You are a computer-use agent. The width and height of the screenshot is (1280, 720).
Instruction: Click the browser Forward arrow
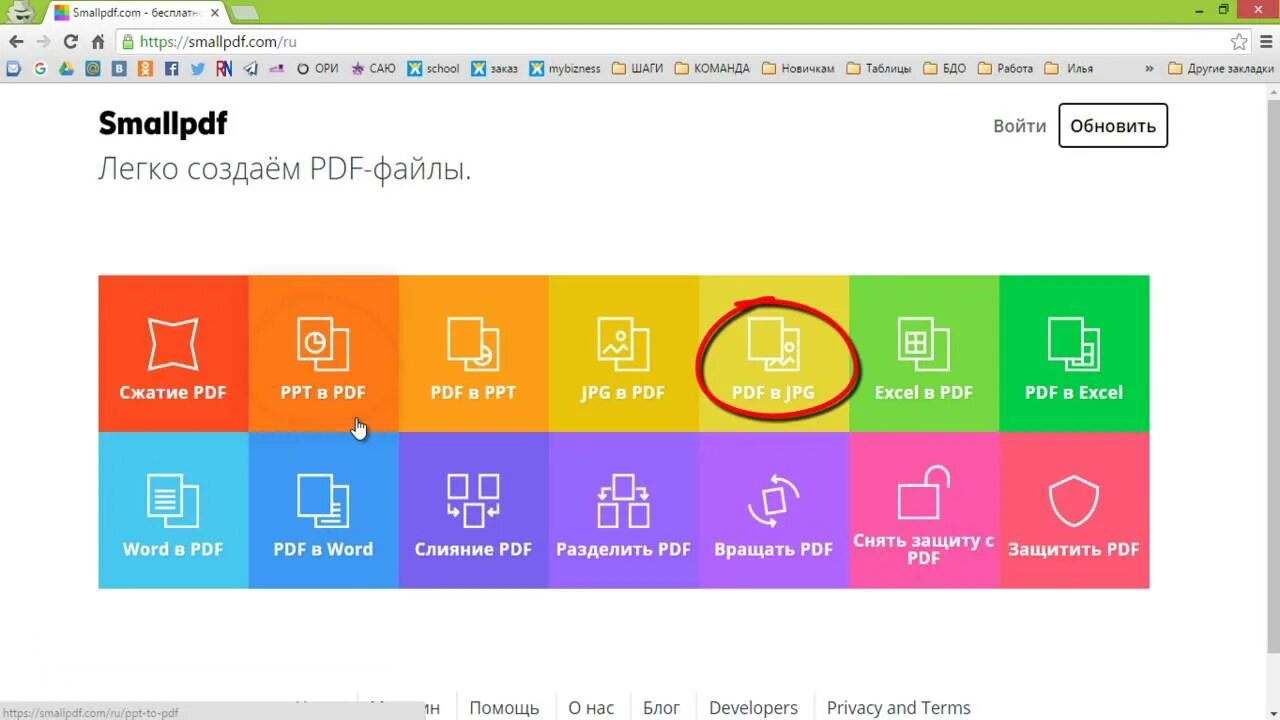click(43, 42)
